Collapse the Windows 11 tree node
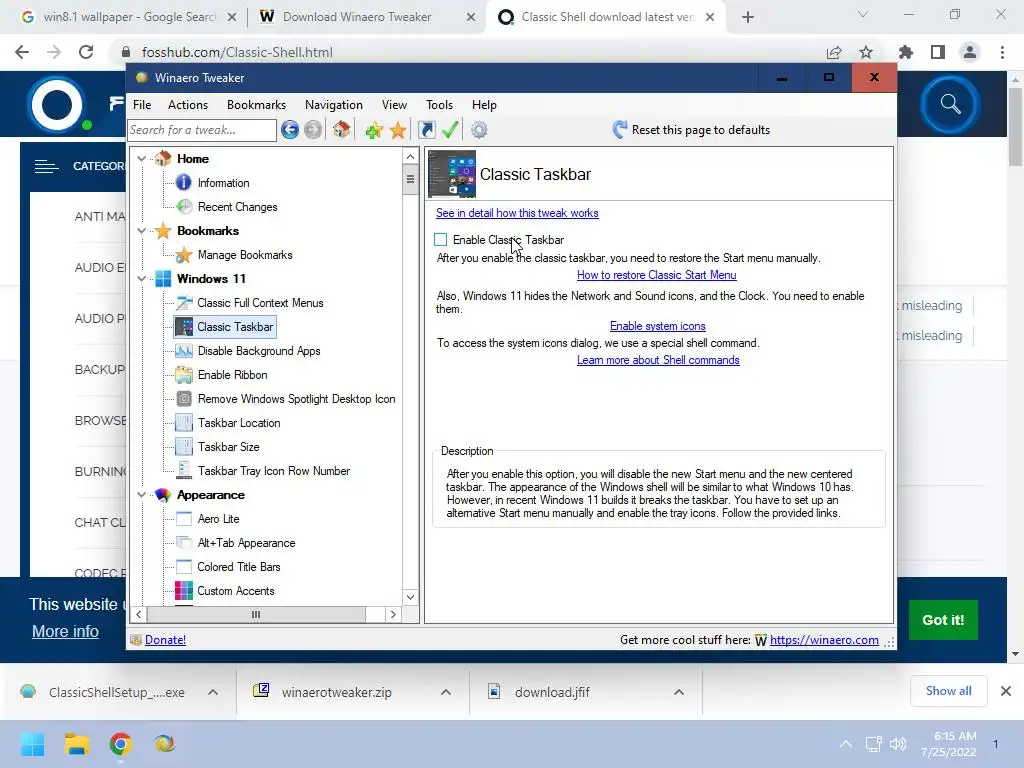 tap(141, 279)
